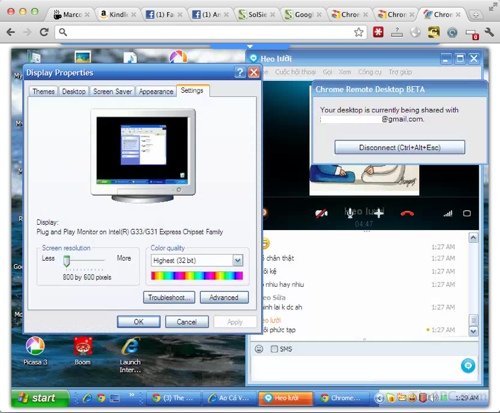This screenshot has width=500, height=413.
Task: Click the taskbar clock showing 1:29 AM
Action: [x=467, y=398]
